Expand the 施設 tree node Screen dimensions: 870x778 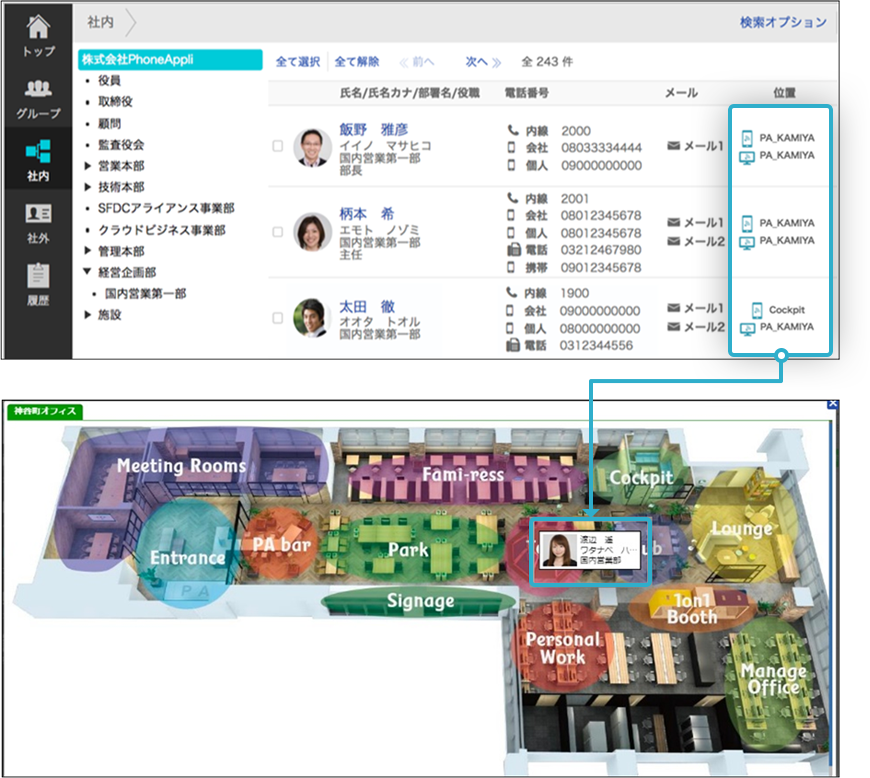click(88, 315)
